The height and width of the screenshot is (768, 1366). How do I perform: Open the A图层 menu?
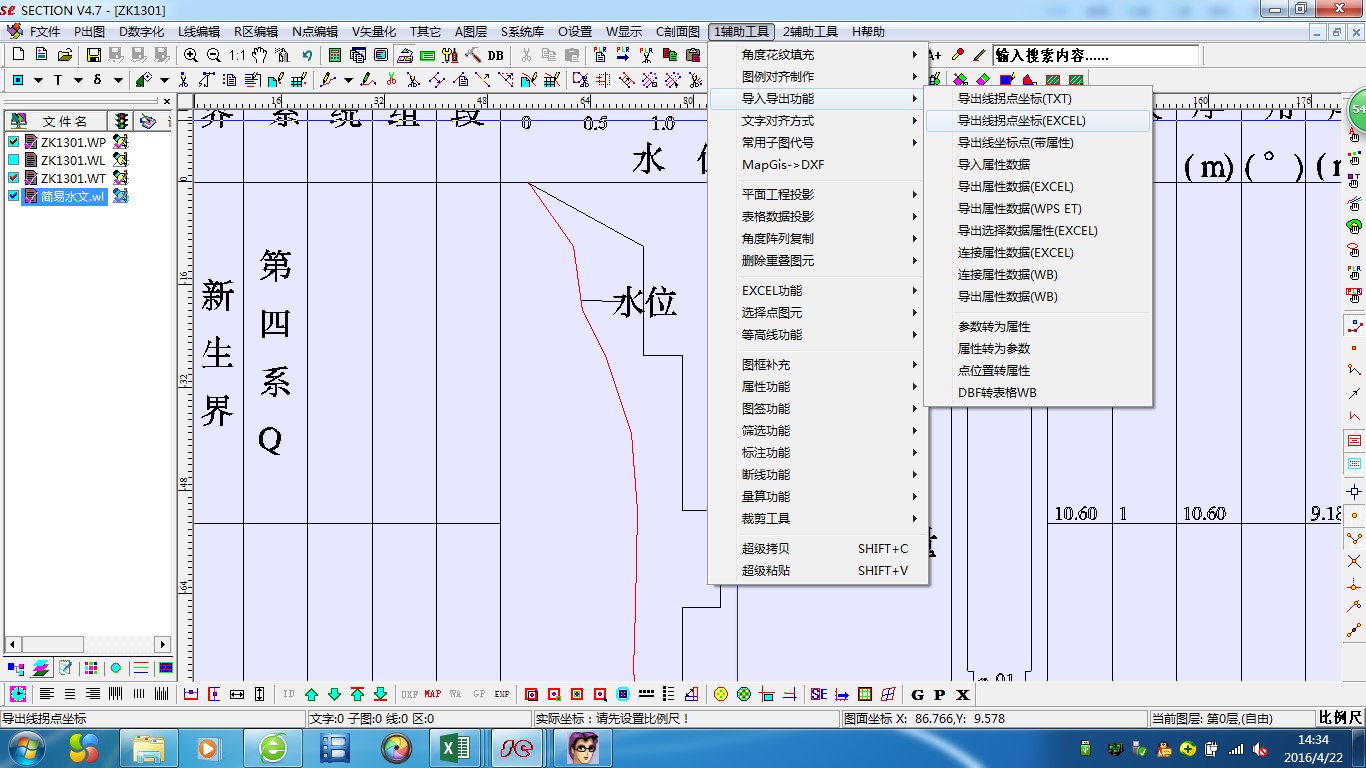[471, 32]
